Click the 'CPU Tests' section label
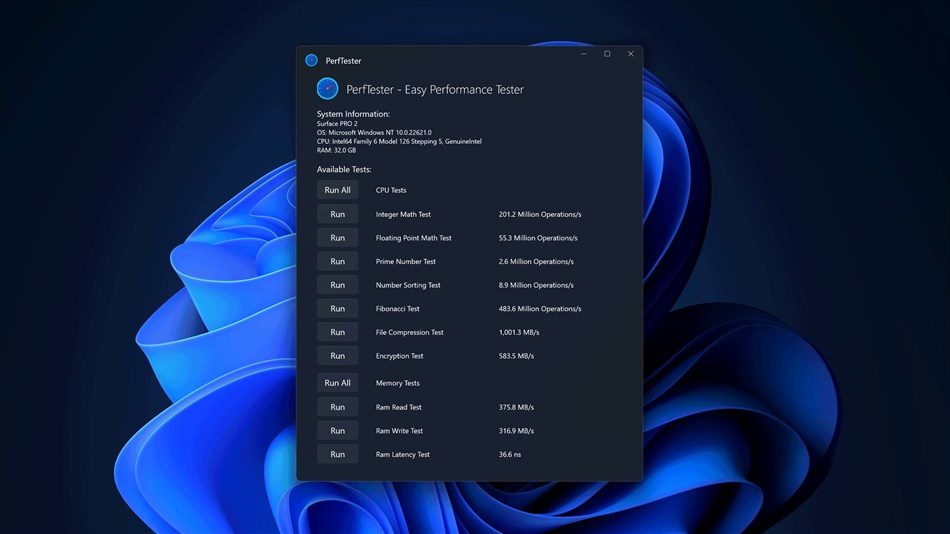 tap(391, 190)
